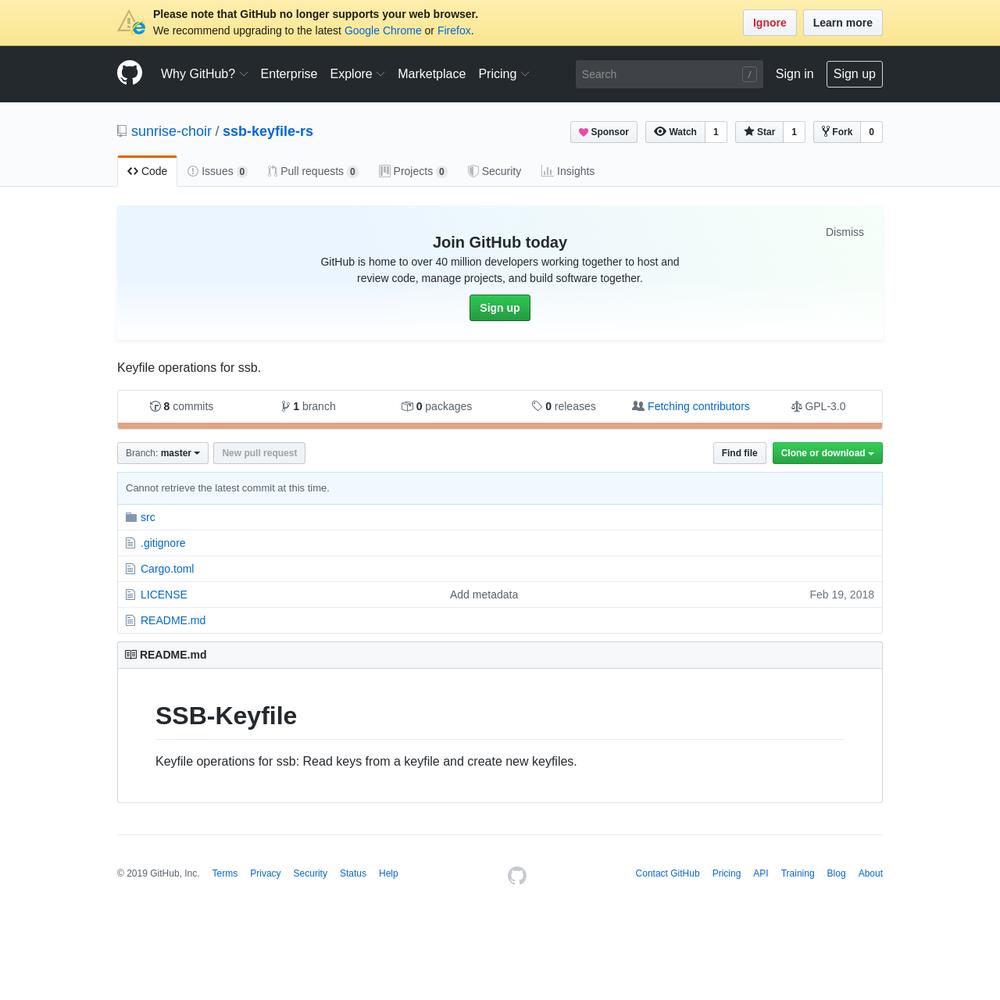Click the language bar under repo stats
This screenshot has height=1000, width=1000.
[500, 426]
